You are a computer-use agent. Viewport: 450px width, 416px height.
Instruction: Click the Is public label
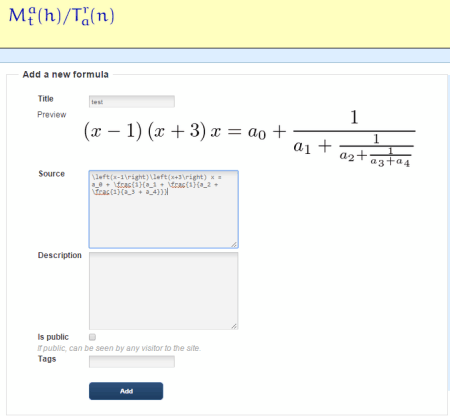53,337
